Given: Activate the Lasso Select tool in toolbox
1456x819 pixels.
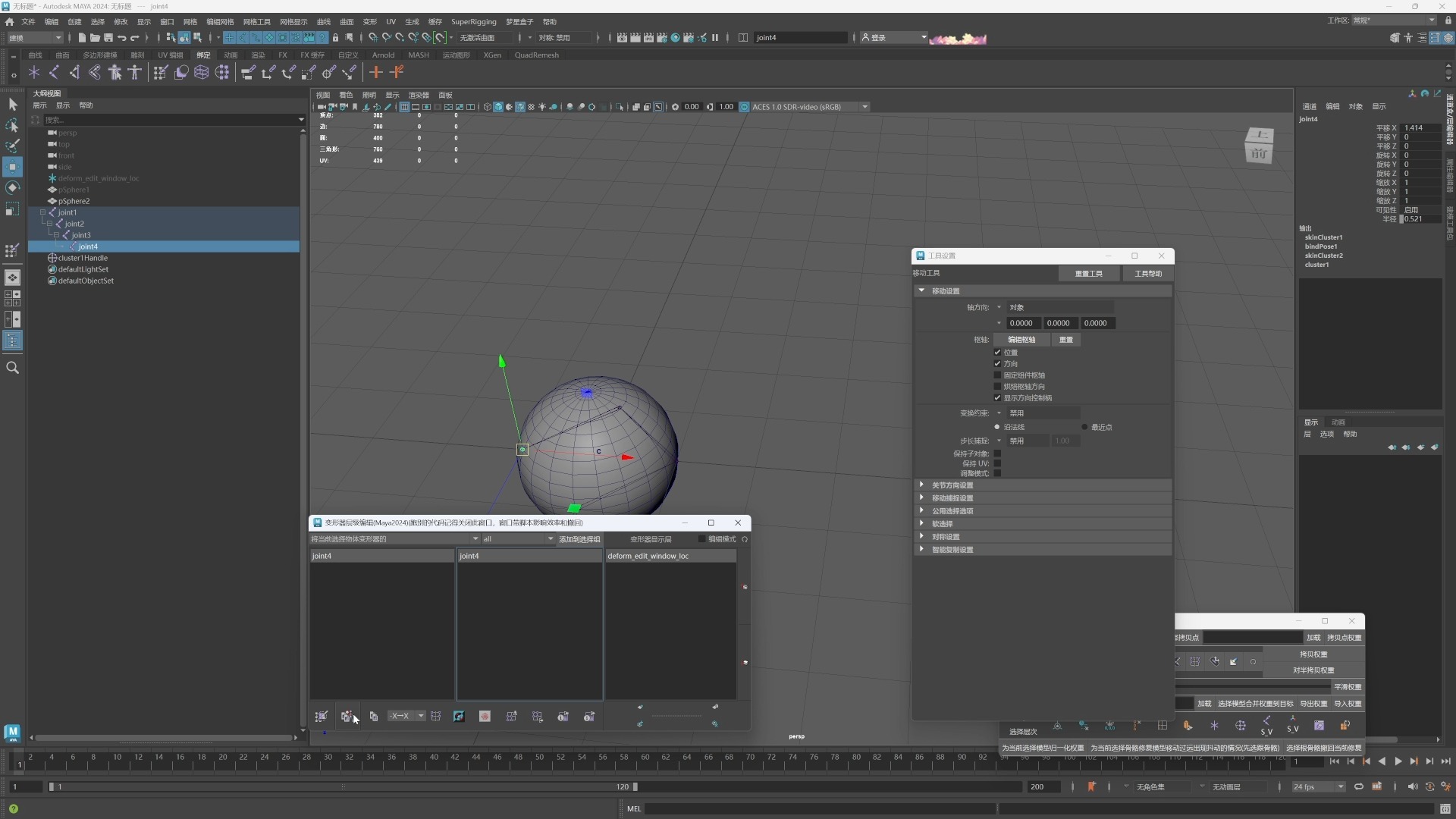Looking at the screenshot, I should (12, 124).
